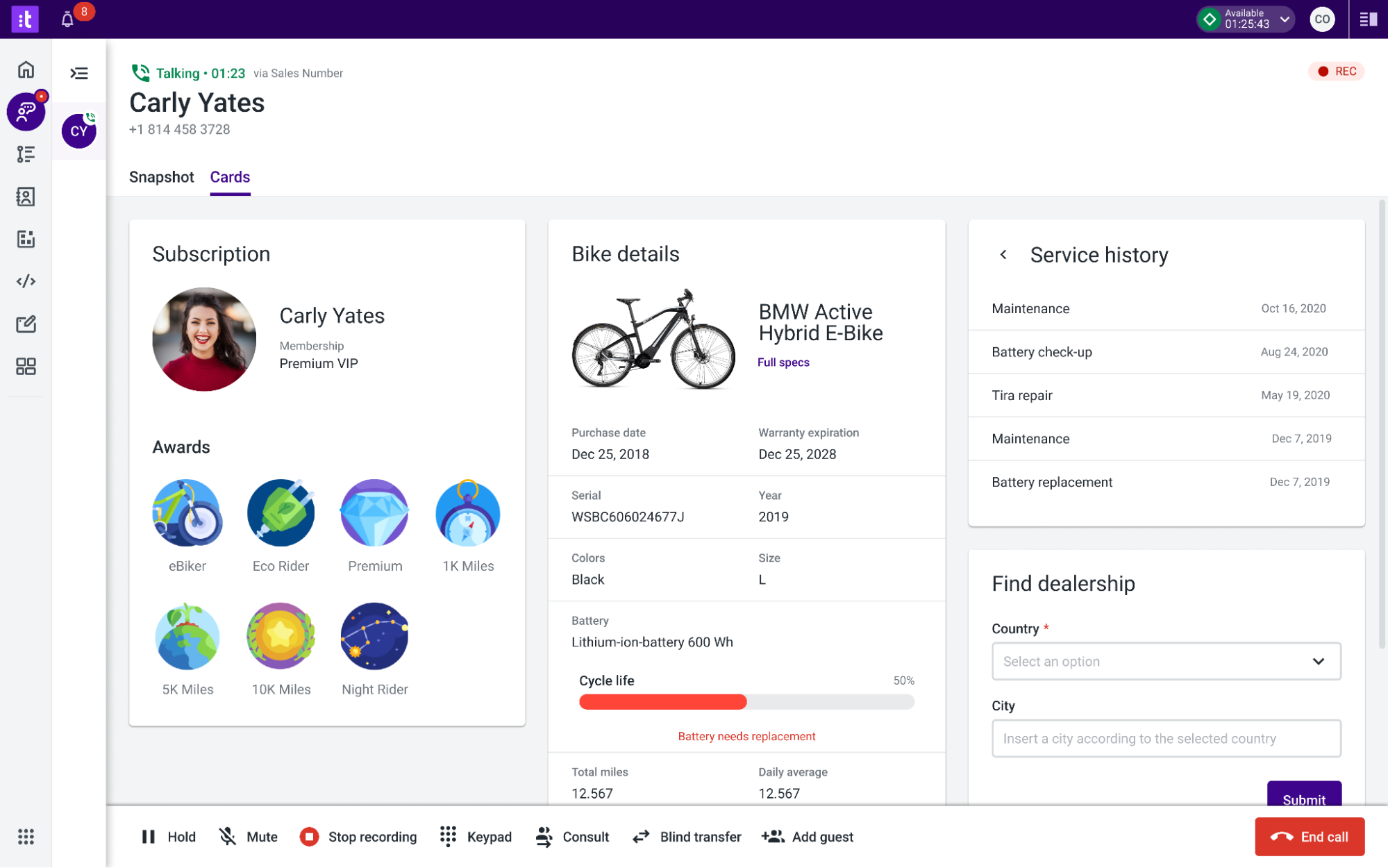Open the Country selection dropdown
The image size is (1388, 868).
(x=1166, y=661)
